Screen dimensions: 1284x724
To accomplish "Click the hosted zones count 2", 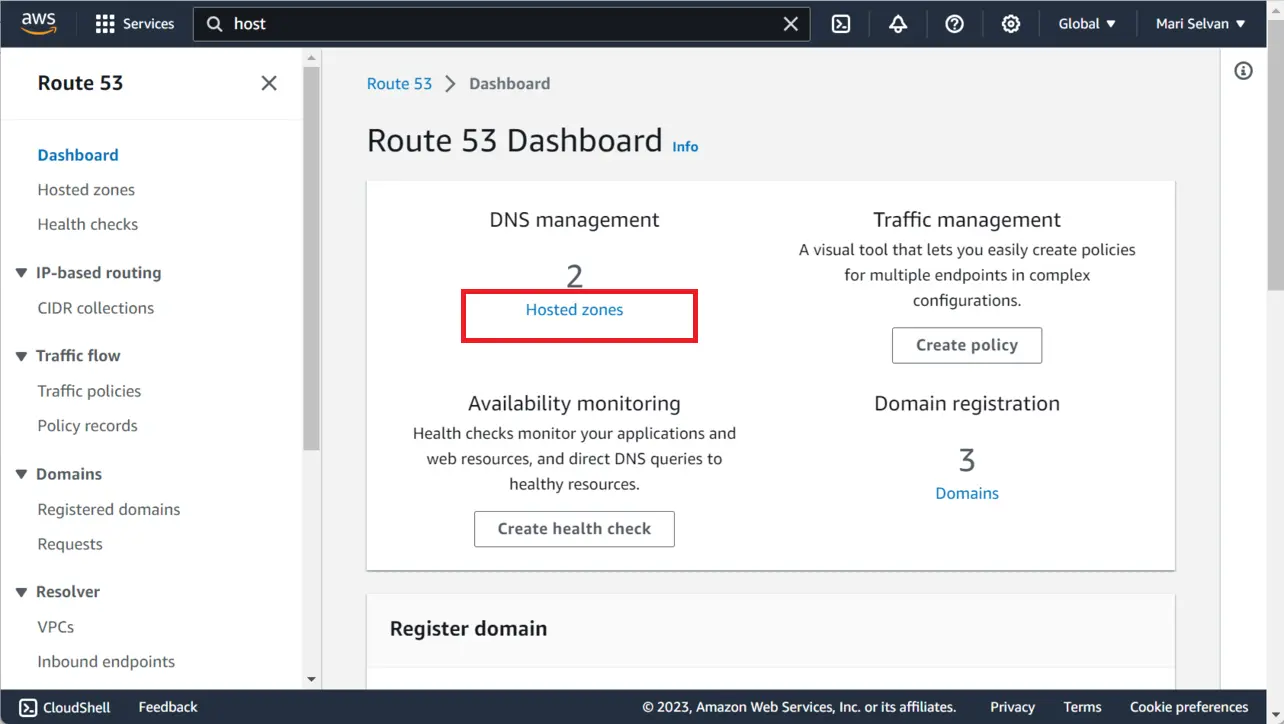I will pyautogui.click(x=574, y=276).
